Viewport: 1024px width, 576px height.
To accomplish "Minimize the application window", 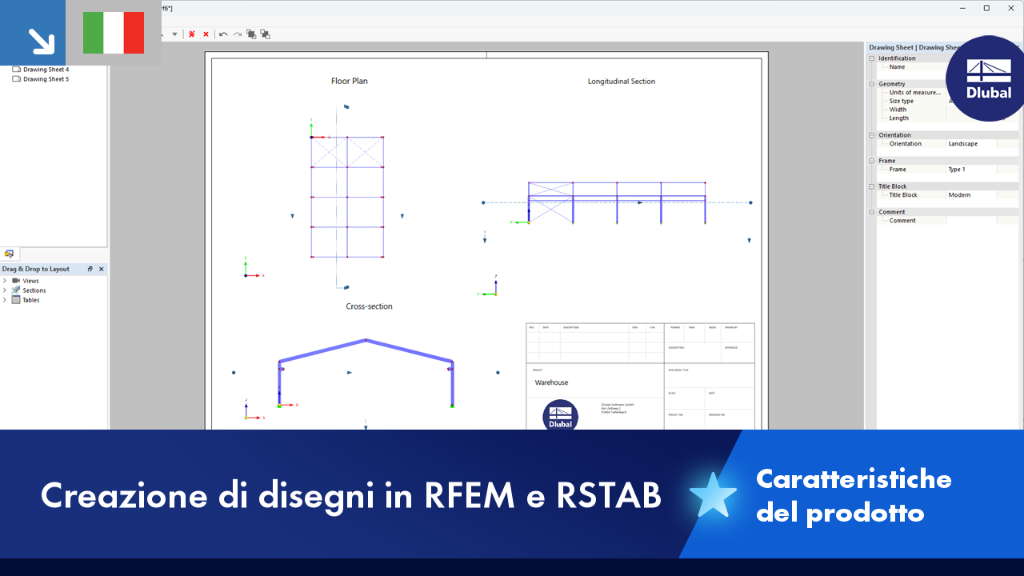I will pyautogui.click(x=963, y=8).
